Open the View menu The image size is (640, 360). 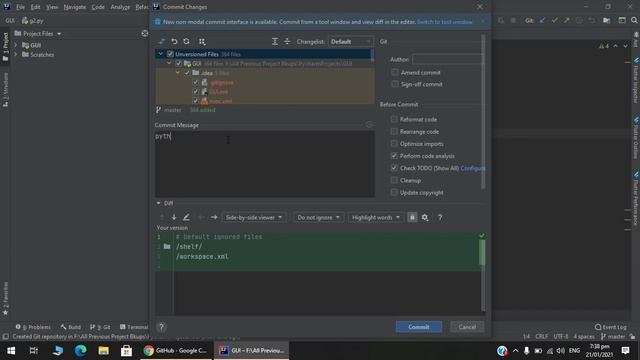52,7
